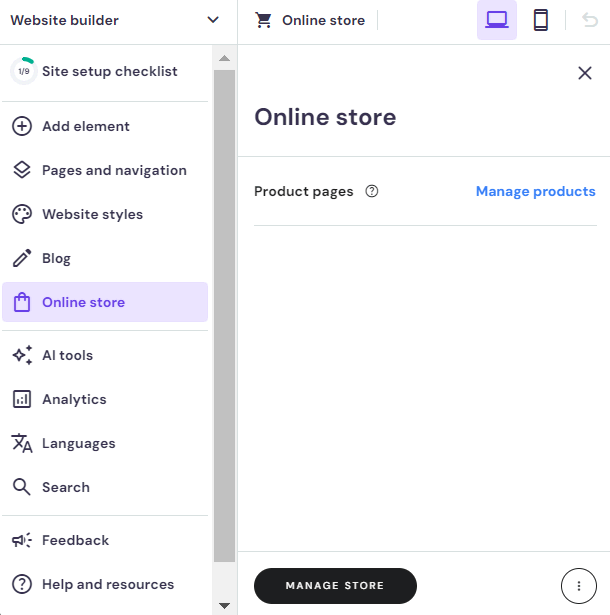
Task: Click sidebar scrollbar down arrow
Action: pos(224,606)
